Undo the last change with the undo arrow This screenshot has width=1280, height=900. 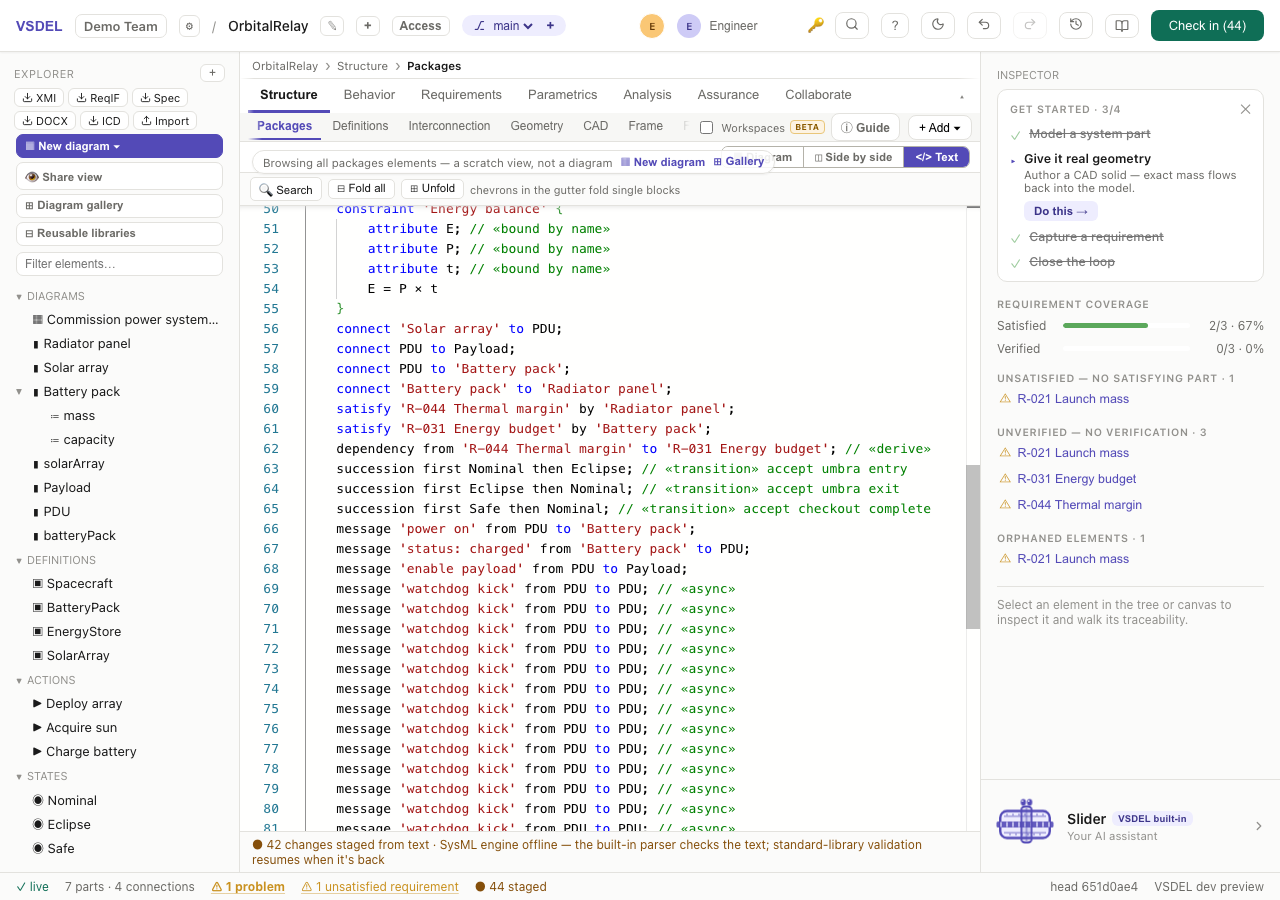984,26
